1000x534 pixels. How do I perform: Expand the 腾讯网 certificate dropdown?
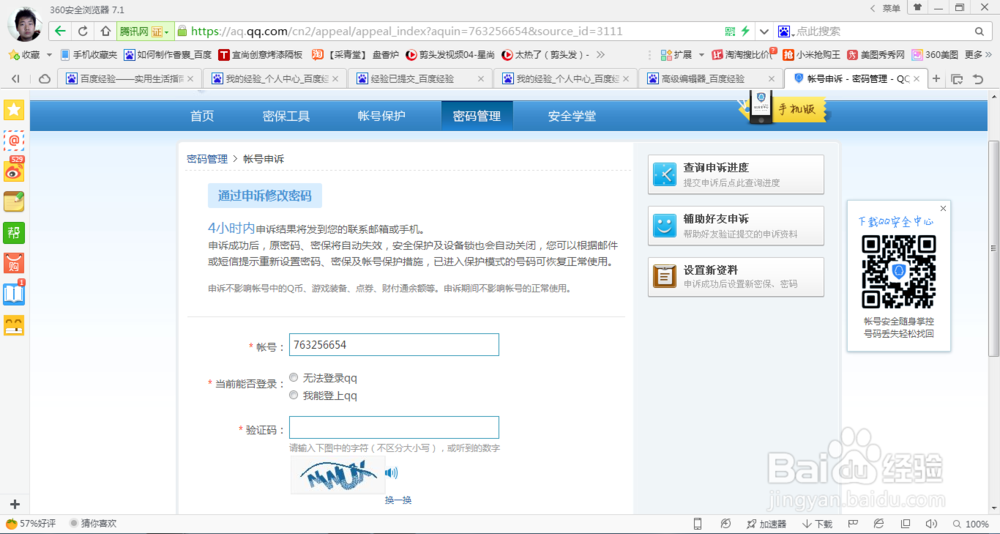click(x=166, y=32)
